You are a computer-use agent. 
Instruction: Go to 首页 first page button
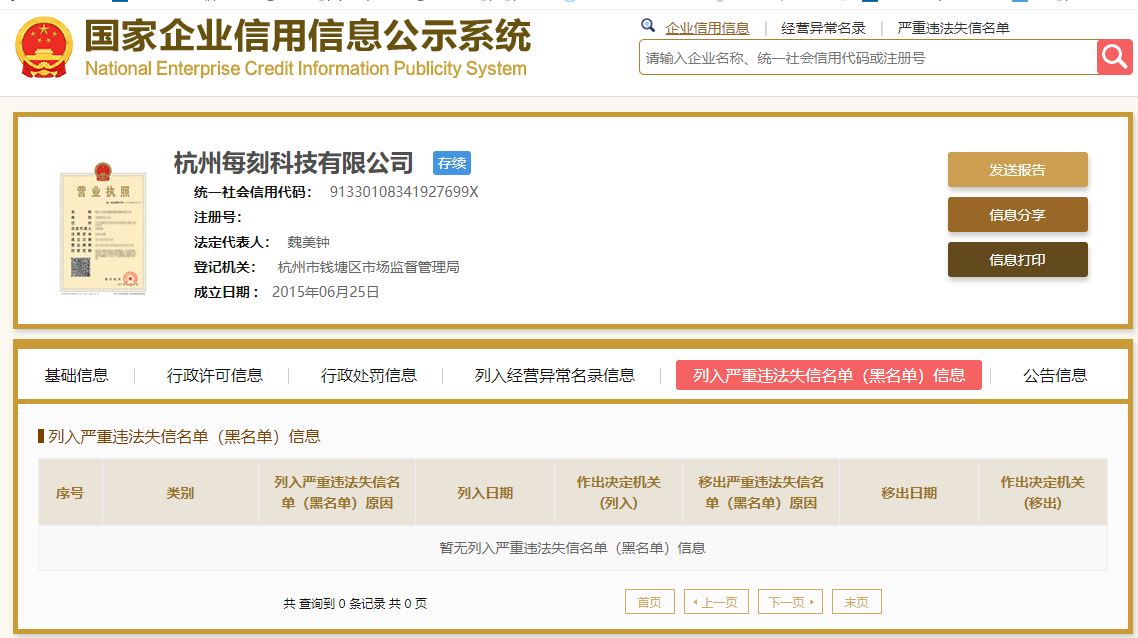650,602
